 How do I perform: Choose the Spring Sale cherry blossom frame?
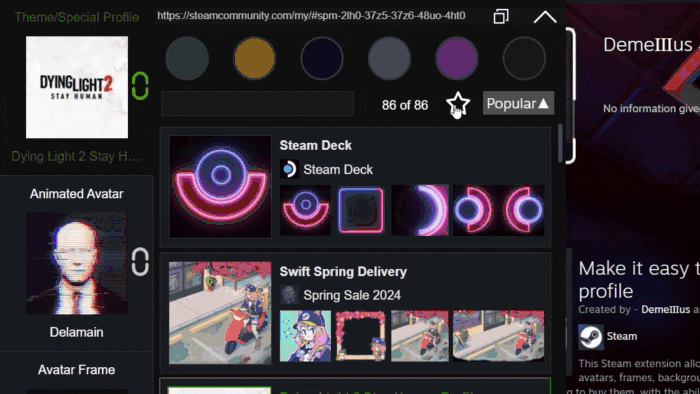361,336
